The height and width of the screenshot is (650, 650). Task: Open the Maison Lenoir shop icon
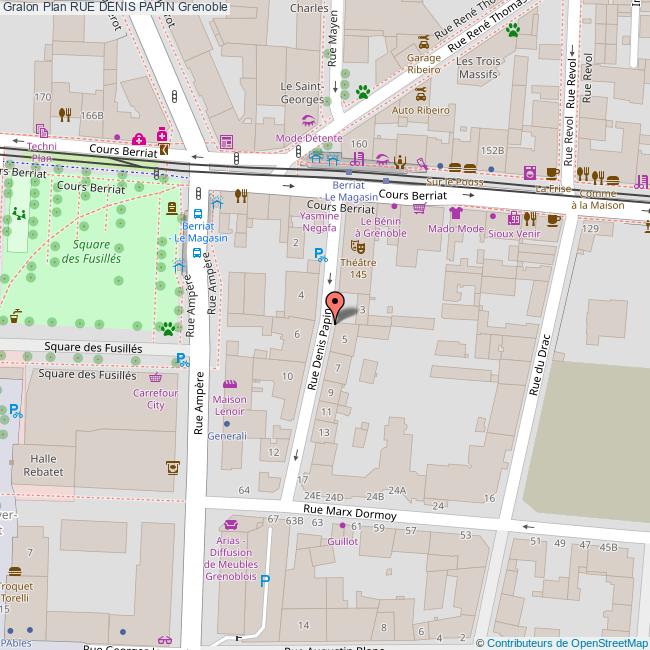(230, 385)
